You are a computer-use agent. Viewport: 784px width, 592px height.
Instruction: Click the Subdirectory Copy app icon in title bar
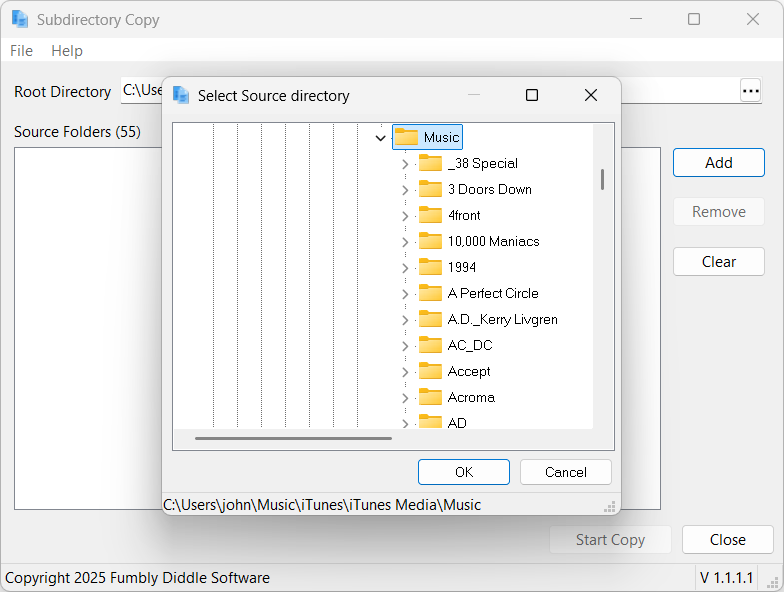[20, 19]
